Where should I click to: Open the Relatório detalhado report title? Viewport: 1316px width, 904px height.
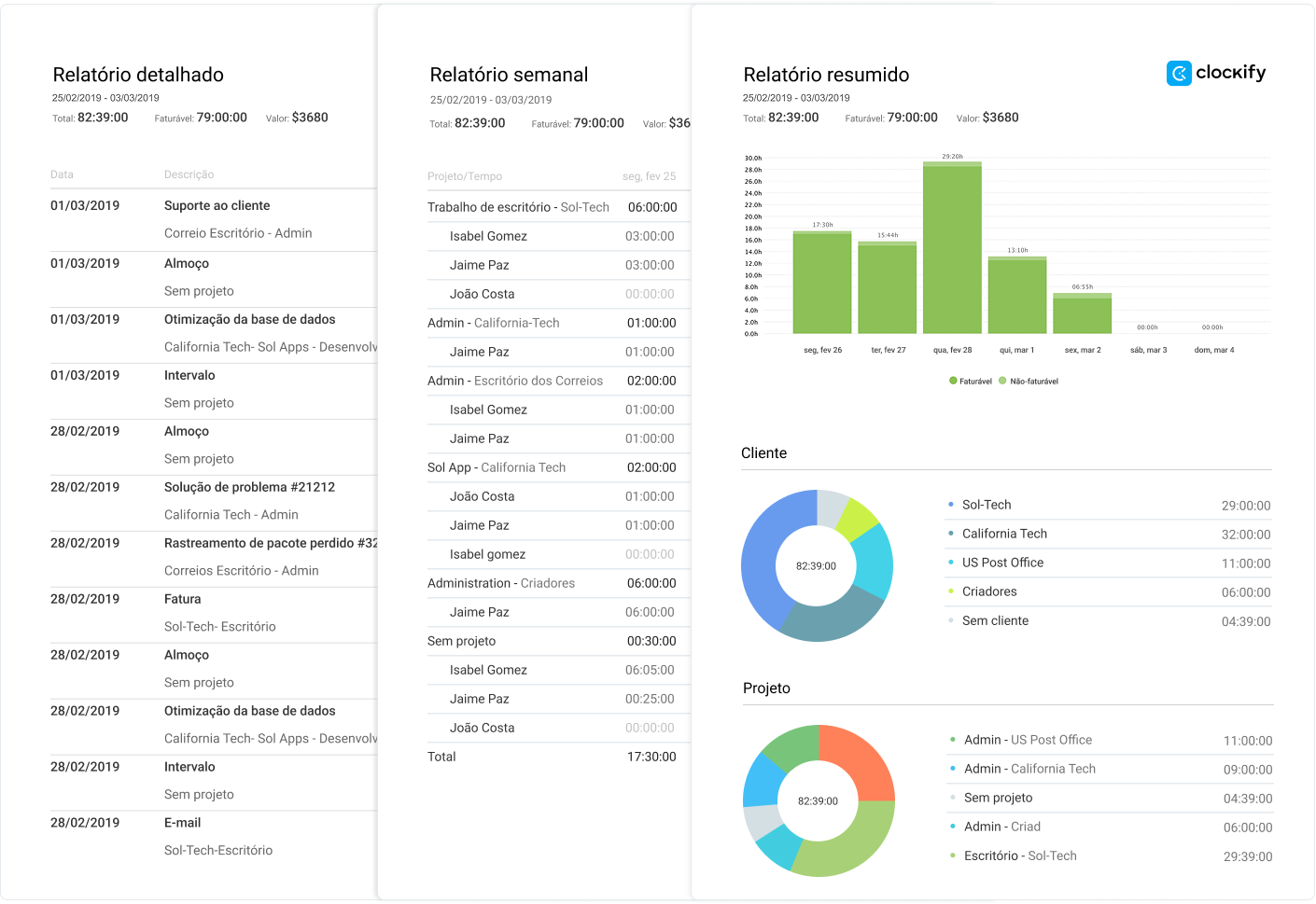tap(138, 75)
